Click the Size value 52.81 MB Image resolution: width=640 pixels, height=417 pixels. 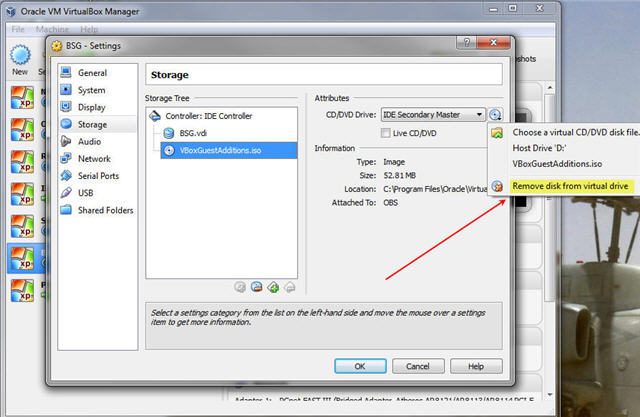click(400, 175)
